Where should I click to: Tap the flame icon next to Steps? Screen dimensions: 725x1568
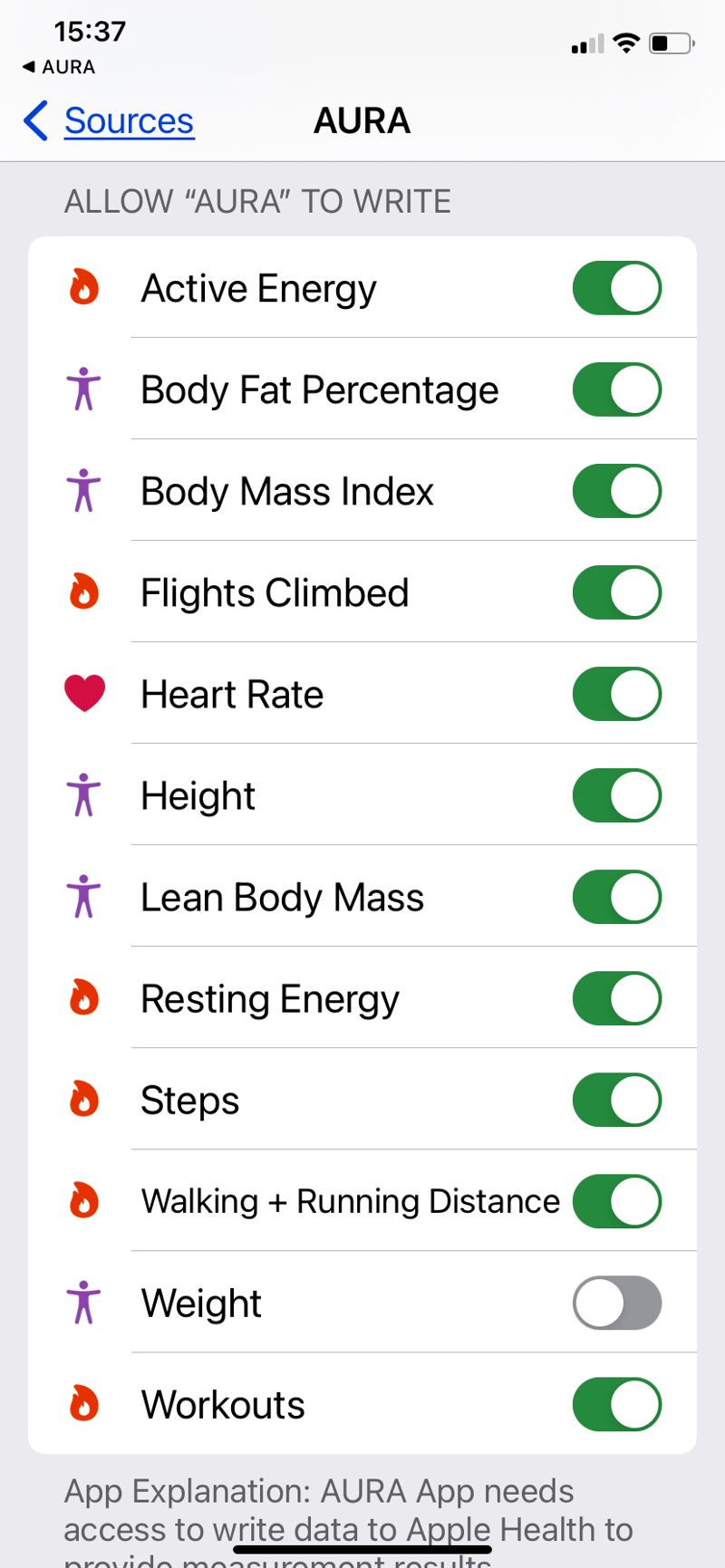point(84,1100)
